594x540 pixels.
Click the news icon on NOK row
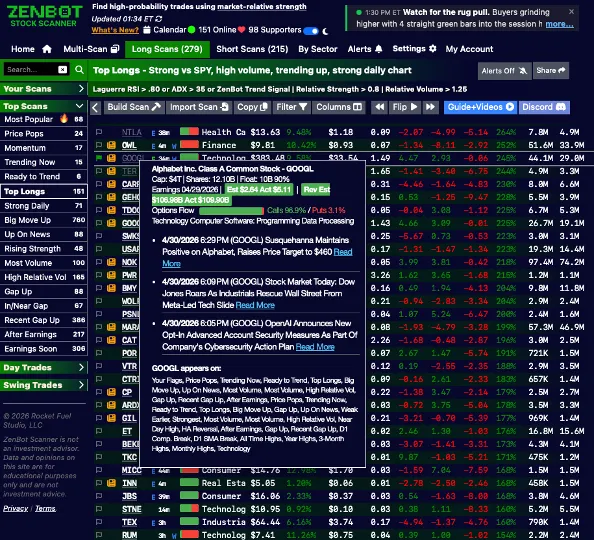(111, 262)
